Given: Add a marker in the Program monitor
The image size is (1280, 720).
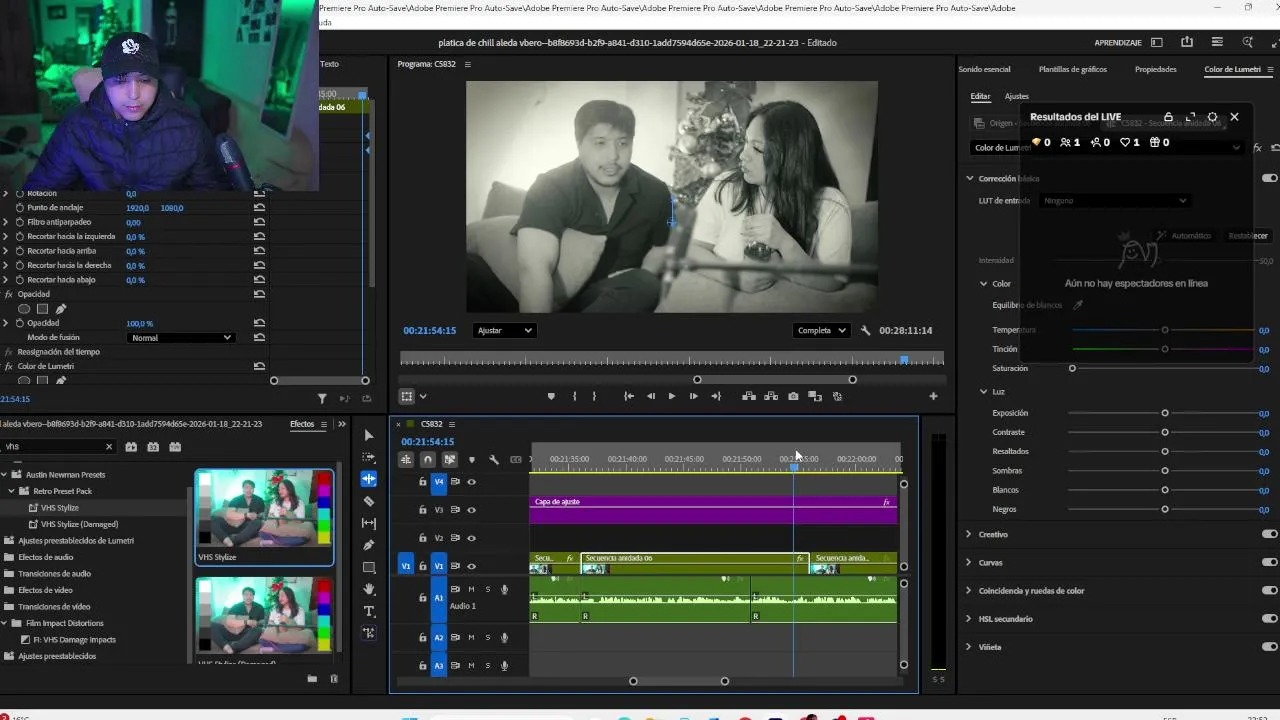Looking at the screenshot, I should tap(551, 396).
